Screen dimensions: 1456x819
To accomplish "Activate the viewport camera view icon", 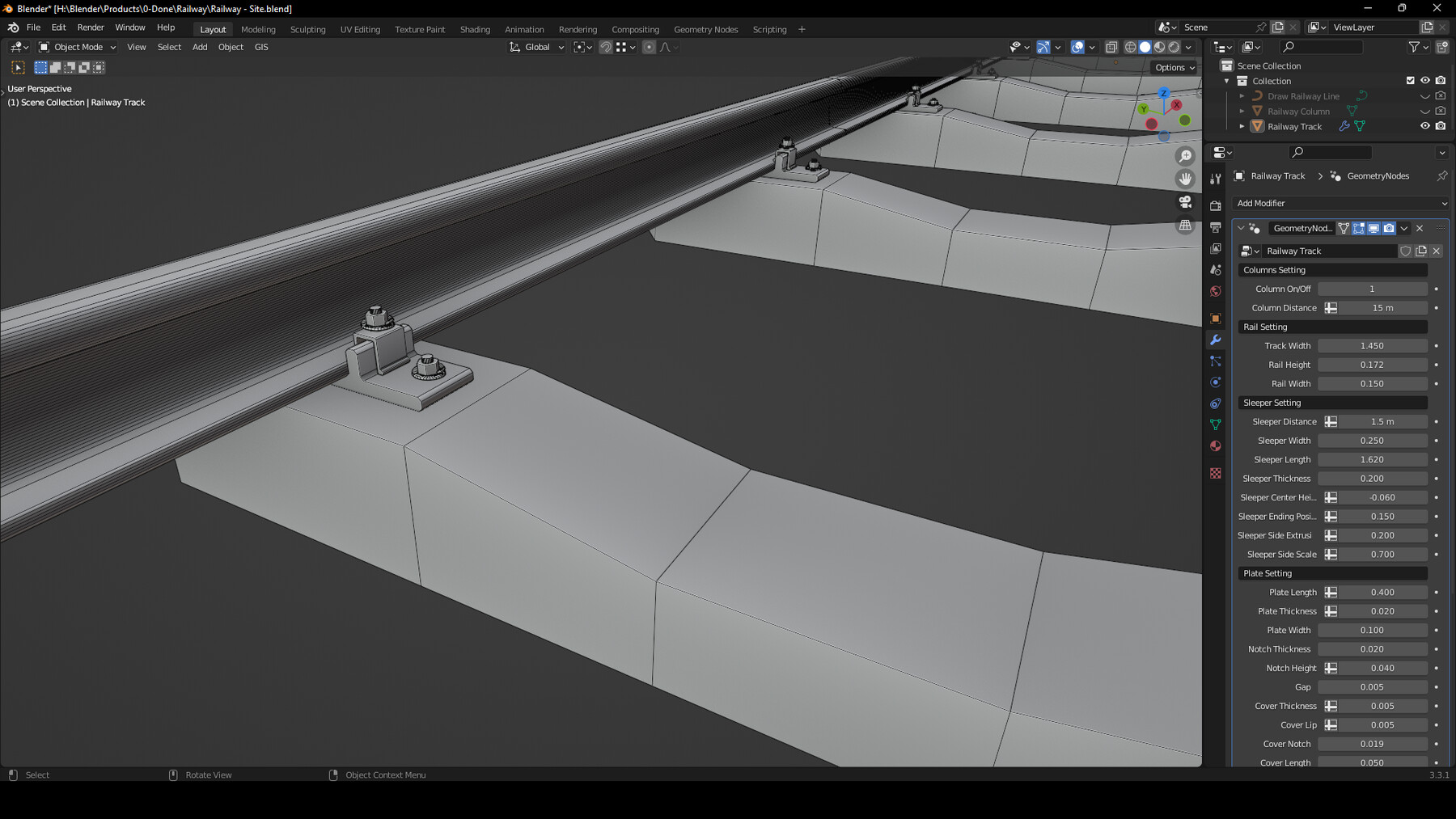I will [x=1185, y=202].
